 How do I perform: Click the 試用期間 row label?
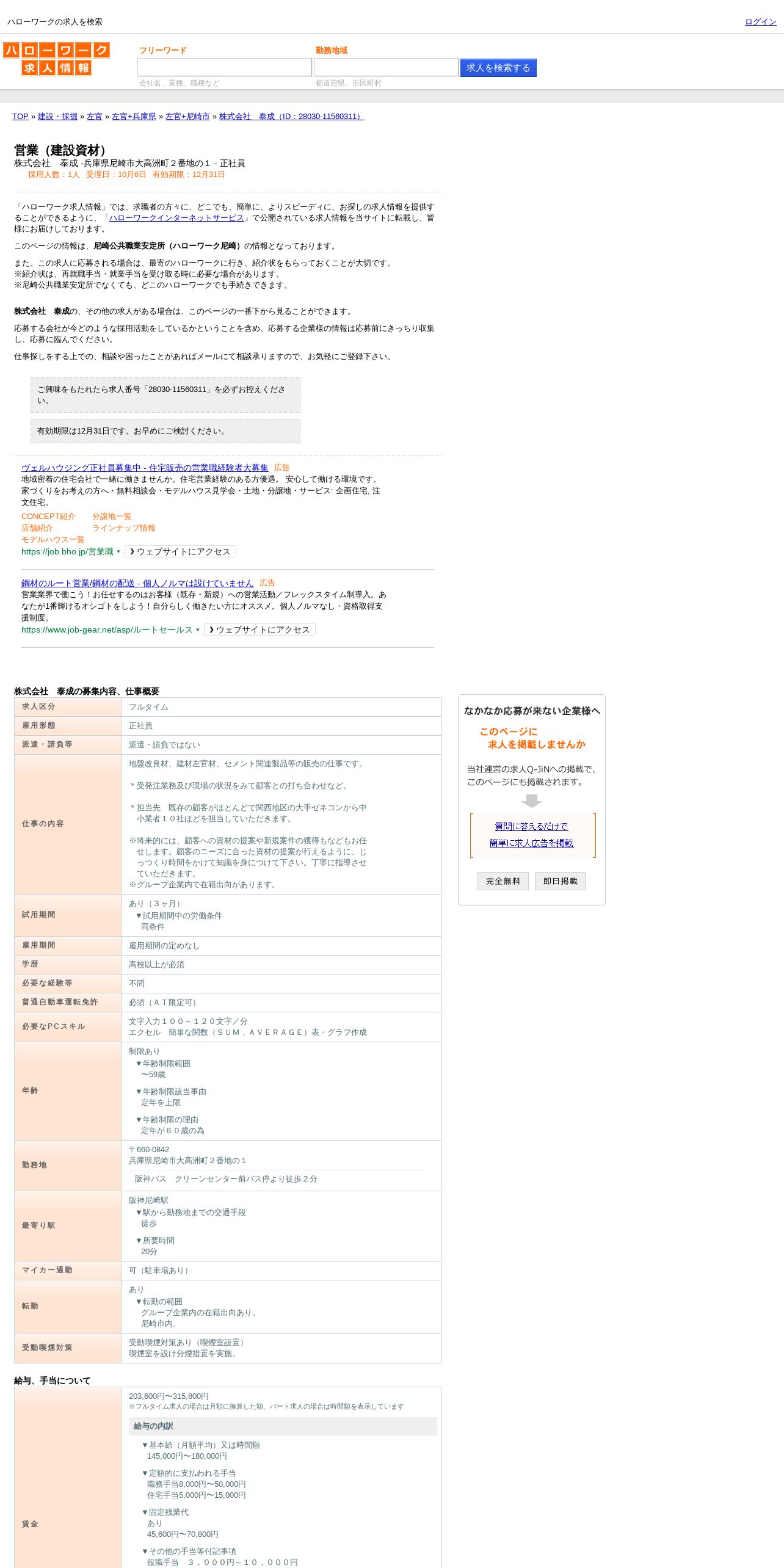[x=38, y=915]
